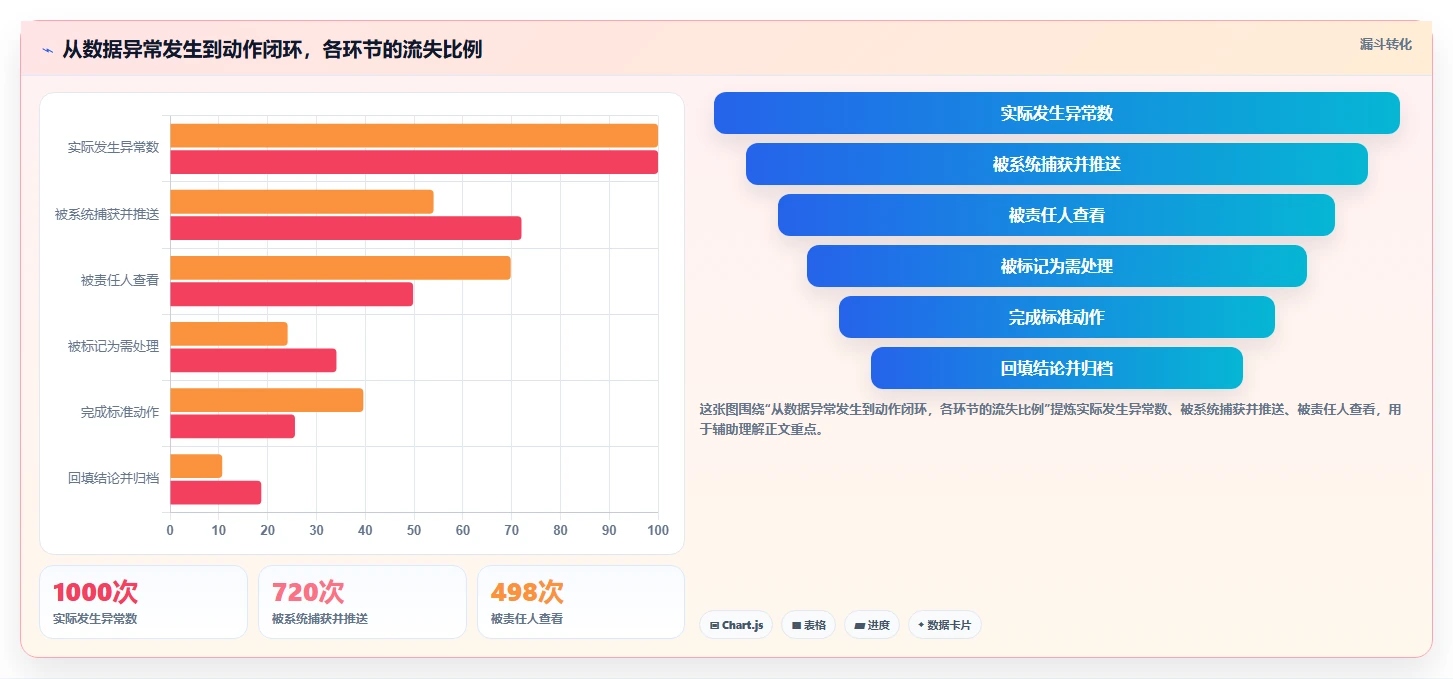Select the 实际发生异常数 funnel stage bar
This screenshot has height=679, width=1453.
tap(1056, 113)
